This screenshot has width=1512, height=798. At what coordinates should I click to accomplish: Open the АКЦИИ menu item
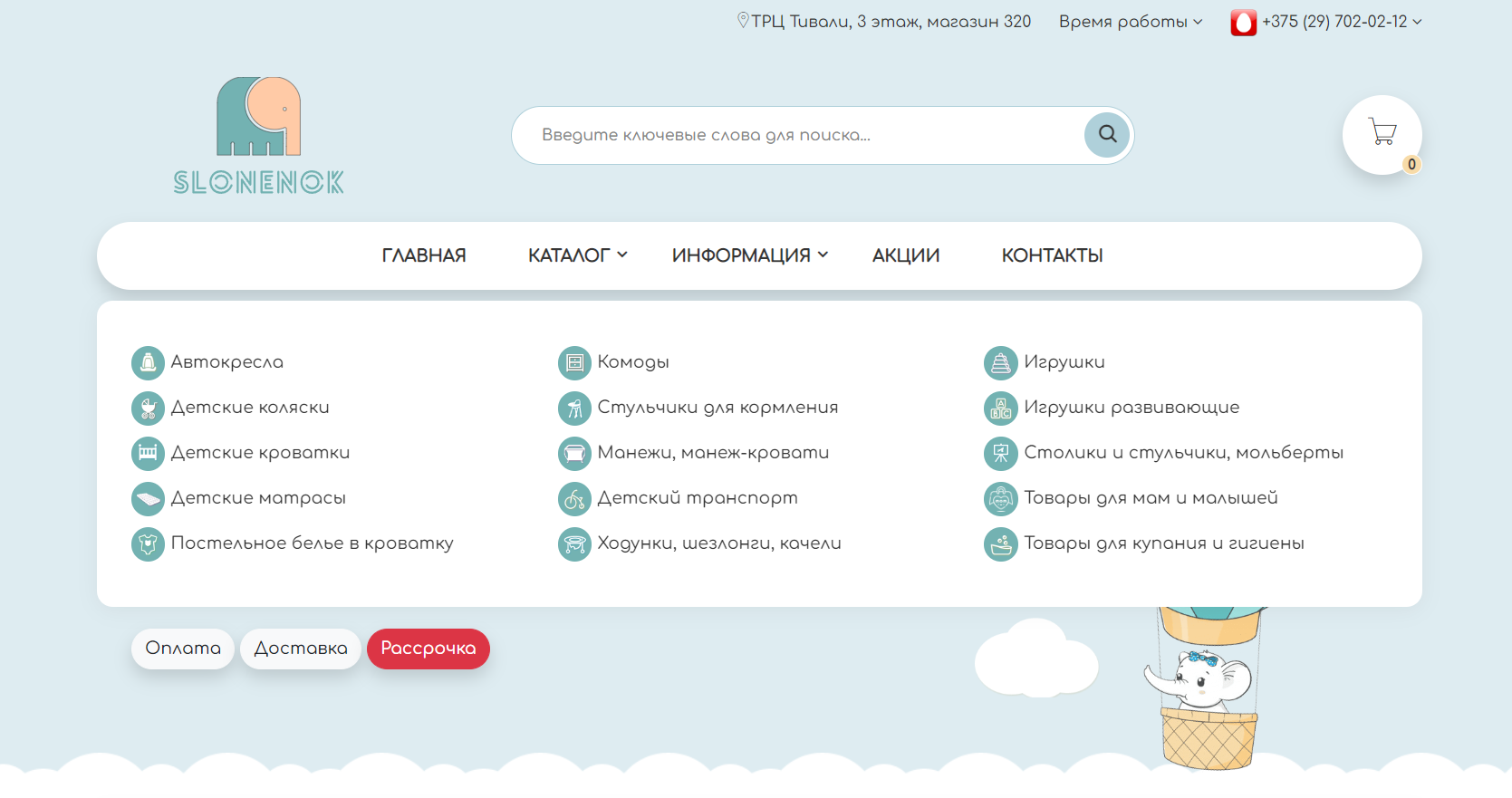pyautogui.click(x=906, y=255)
